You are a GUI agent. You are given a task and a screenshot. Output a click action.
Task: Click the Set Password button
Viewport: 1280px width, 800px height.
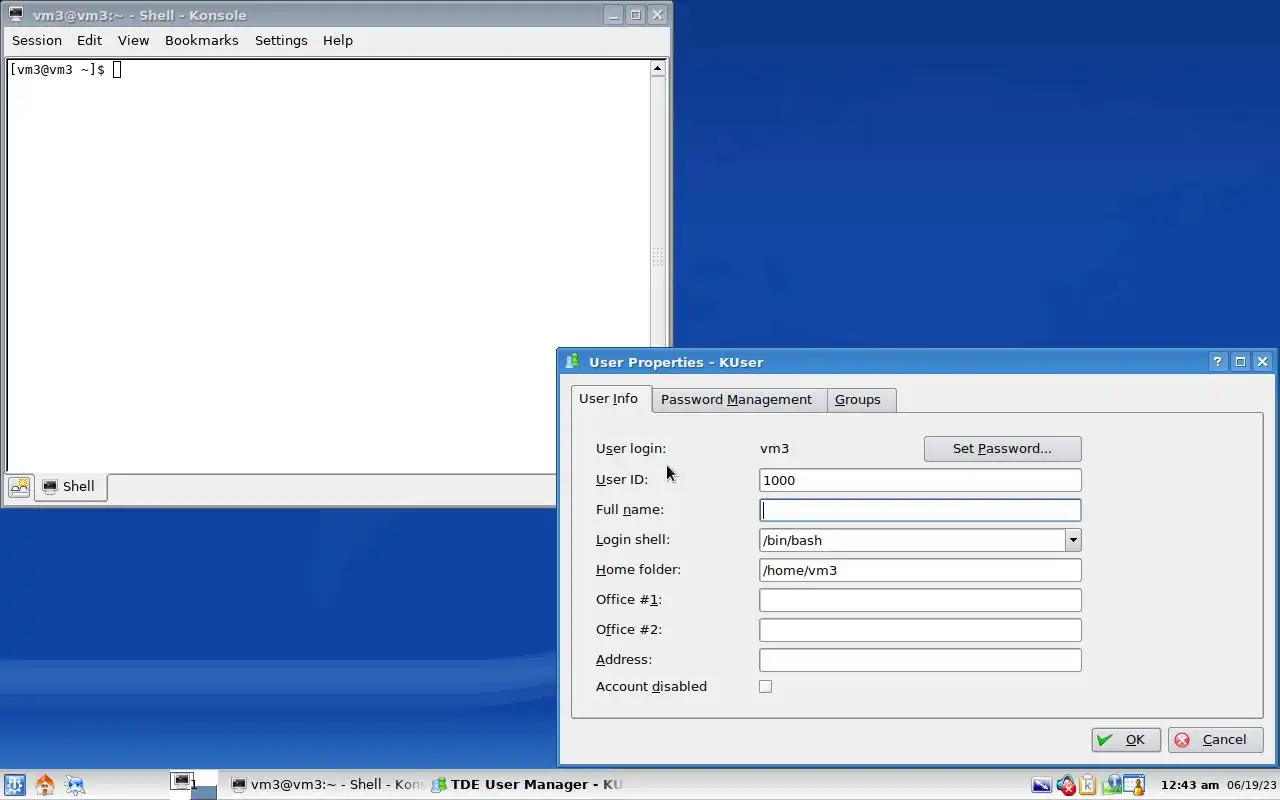coord(1002,449)
